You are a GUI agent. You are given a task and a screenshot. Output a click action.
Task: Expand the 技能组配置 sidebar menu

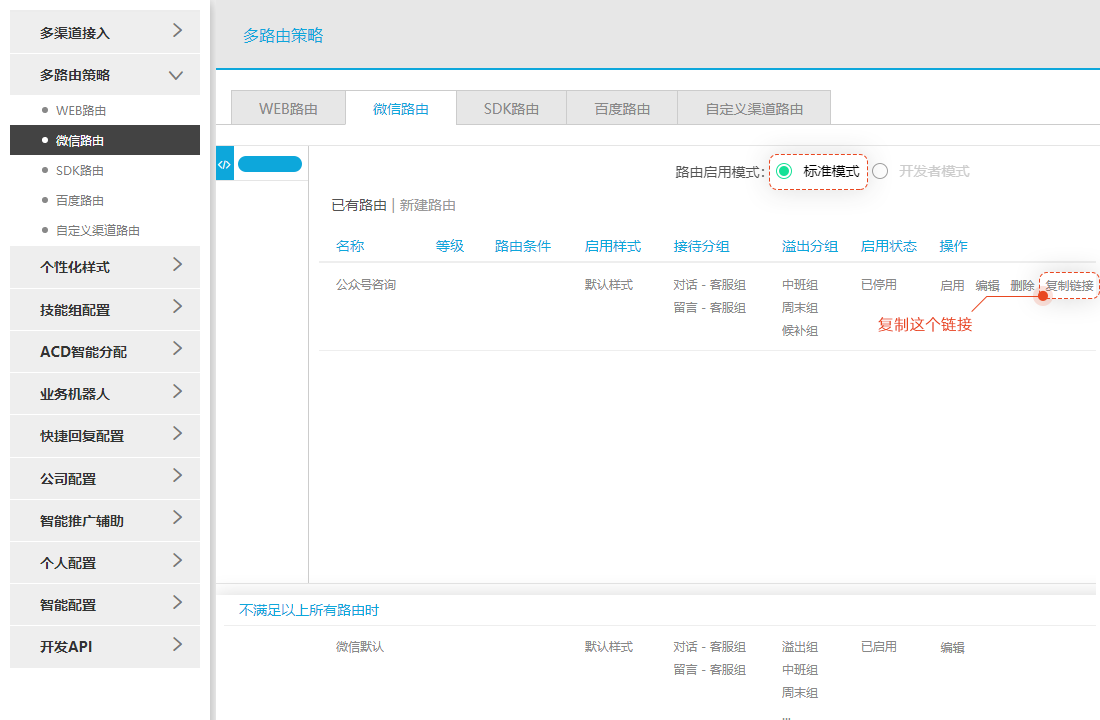pos(105,309)
